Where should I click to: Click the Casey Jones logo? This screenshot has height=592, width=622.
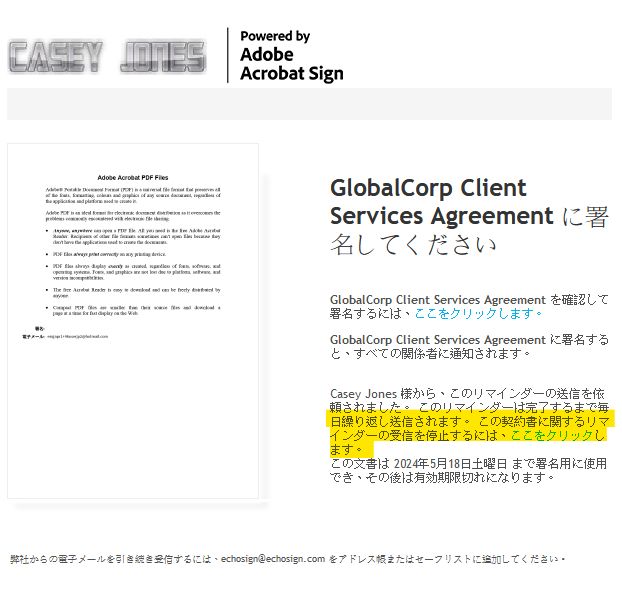pyautogui.click(x=107, y=57)
